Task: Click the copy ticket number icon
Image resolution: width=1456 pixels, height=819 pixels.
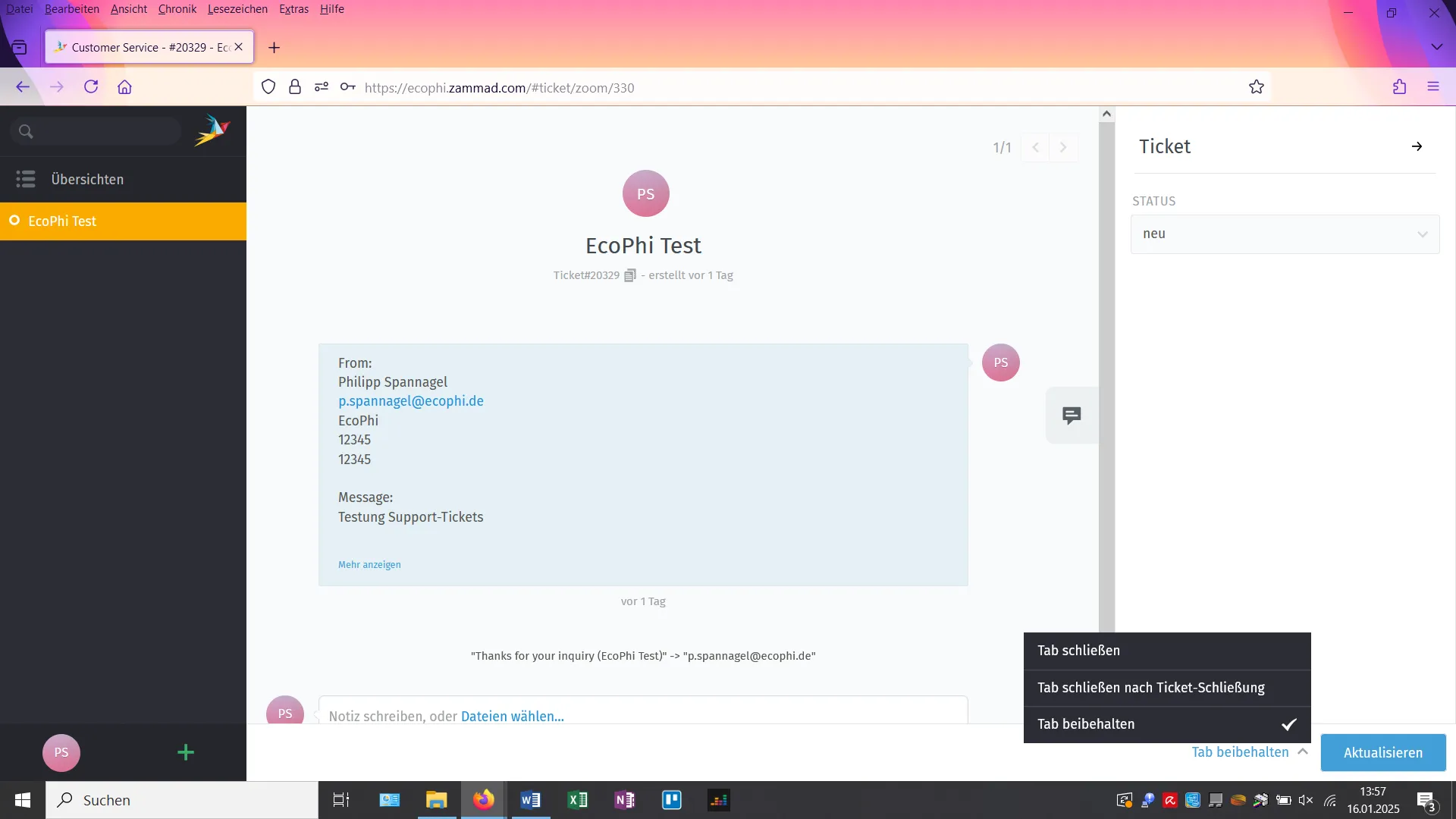Action: (629, 275)
